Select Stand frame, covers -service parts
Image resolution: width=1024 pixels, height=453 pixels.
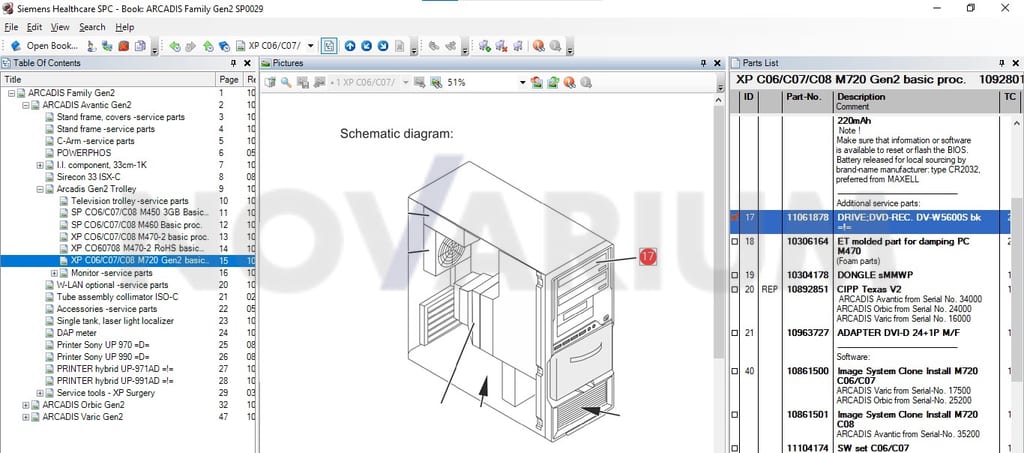tap(121, 117)
